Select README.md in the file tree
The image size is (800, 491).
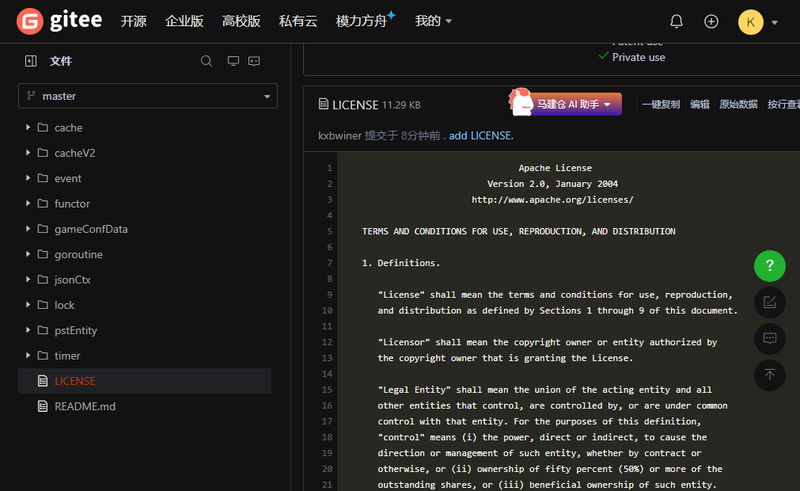pos(85,406)
